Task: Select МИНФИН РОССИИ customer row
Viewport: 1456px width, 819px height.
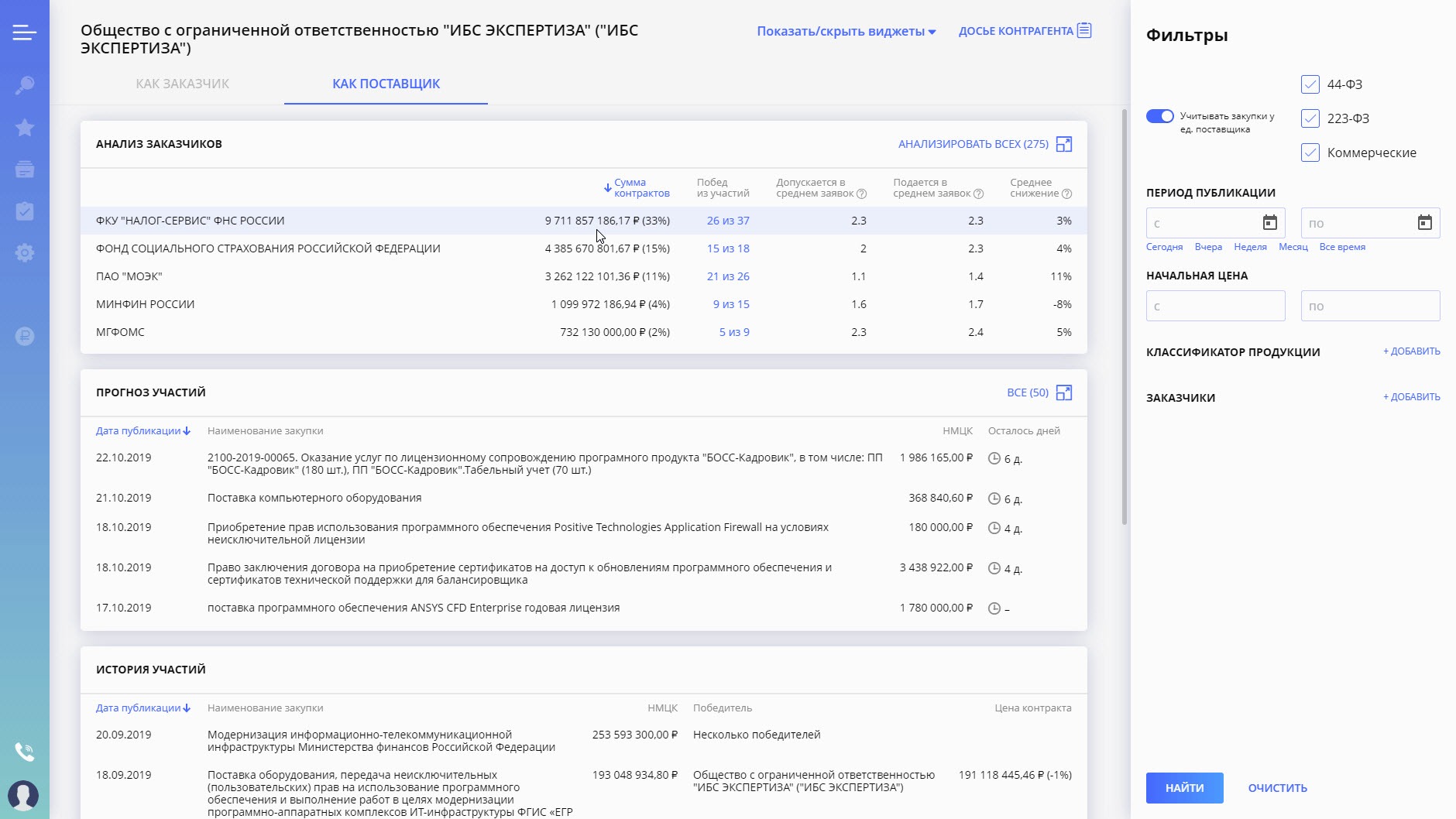Action: [x=584, y=304]
